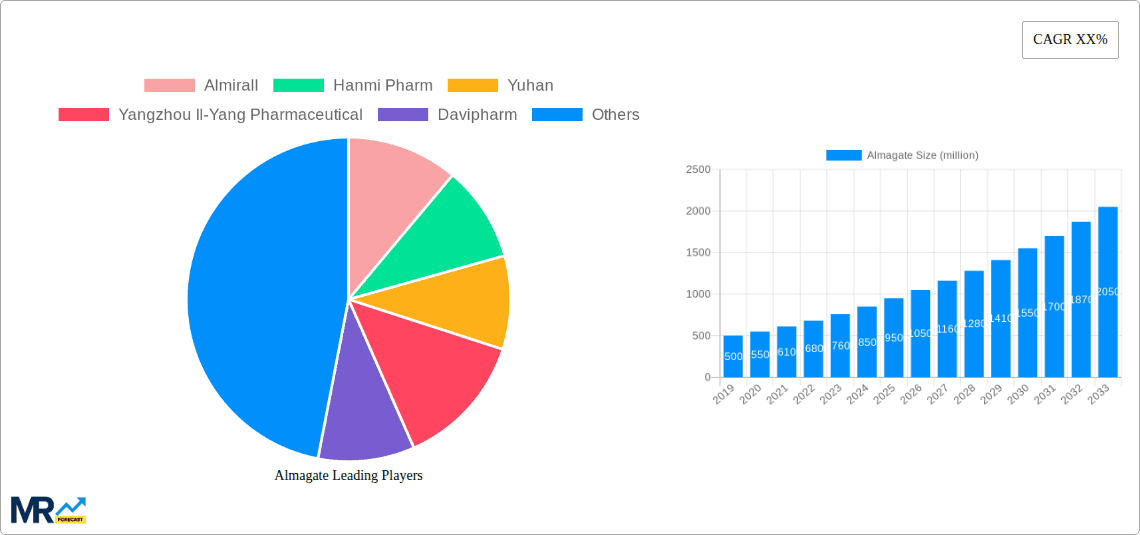This screenshot has height=535, width=1140.
Task: Click the Almagate Leading Players caption
Action: [x=348, y=475]
